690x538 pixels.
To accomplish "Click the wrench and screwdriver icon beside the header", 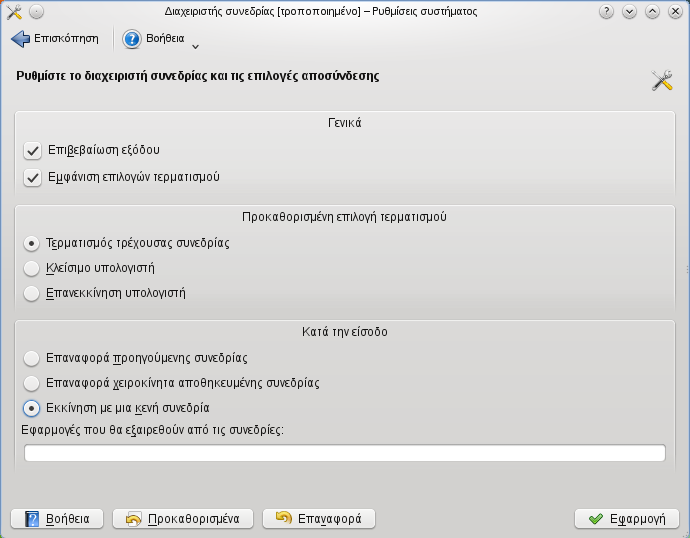I will point(662,81).
